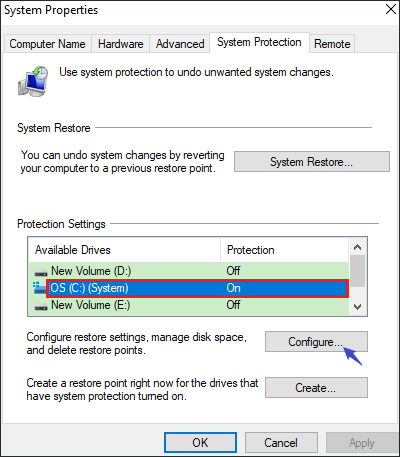
Task: Cancel the System Properties dialog
Action: [x=281, y=443]
